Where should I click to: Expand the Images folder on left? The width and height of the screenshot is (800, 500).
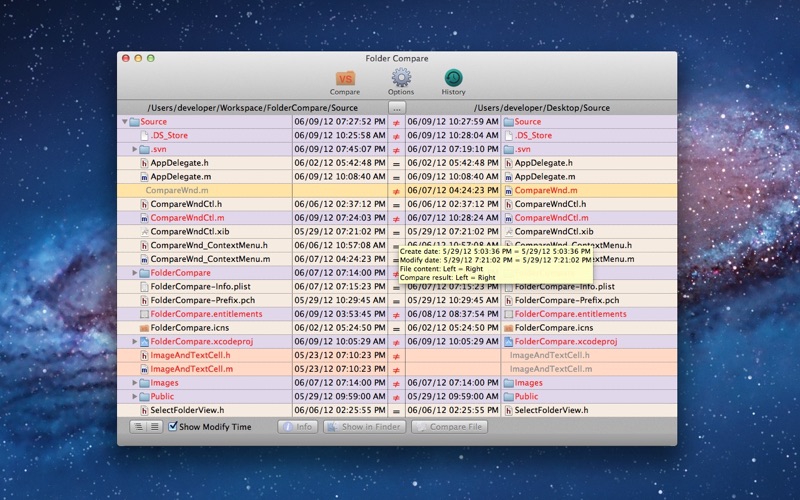(135, 383)
